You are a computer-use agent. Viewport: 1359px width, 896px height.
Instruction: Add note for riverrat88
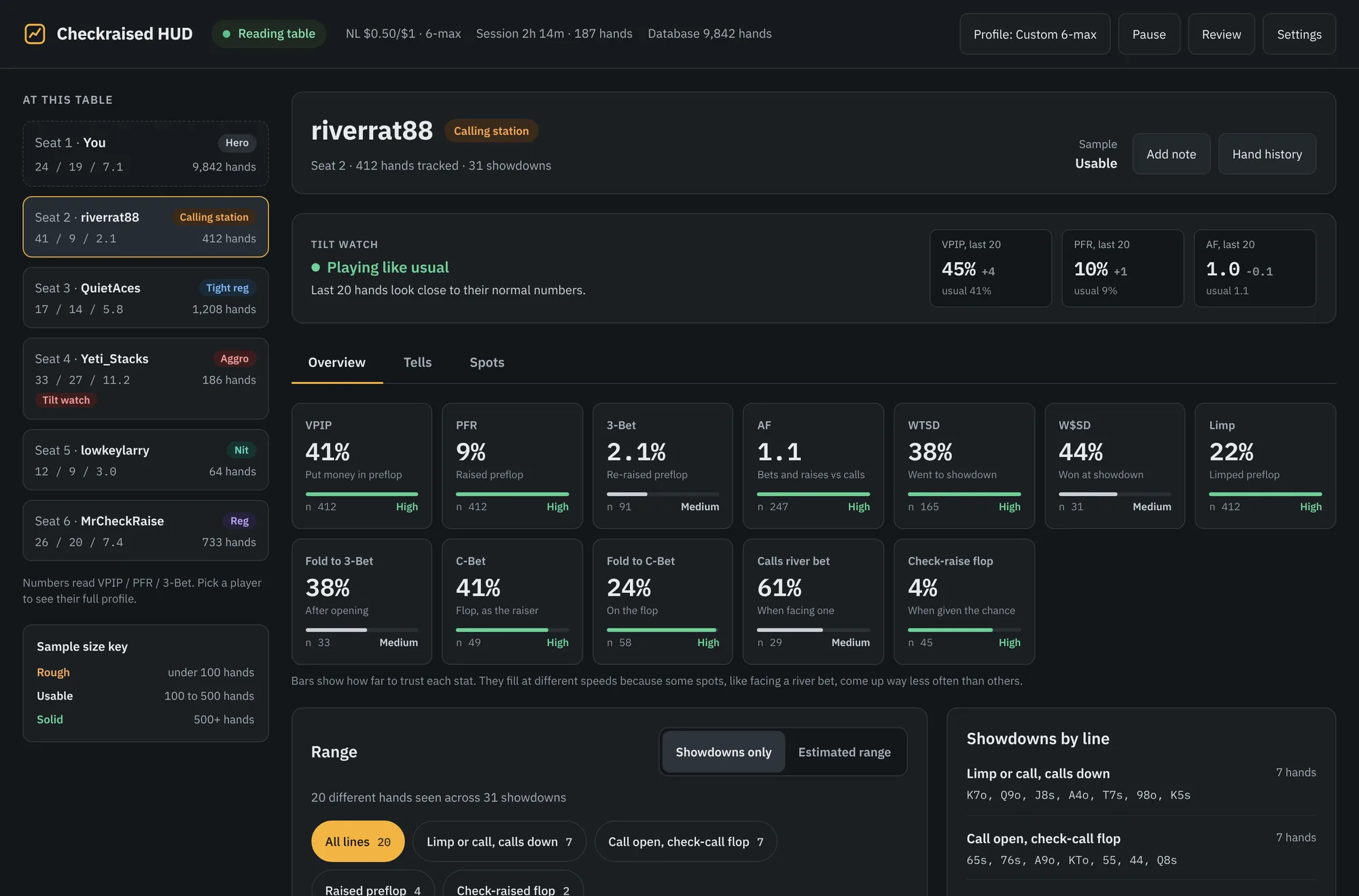1171,154
